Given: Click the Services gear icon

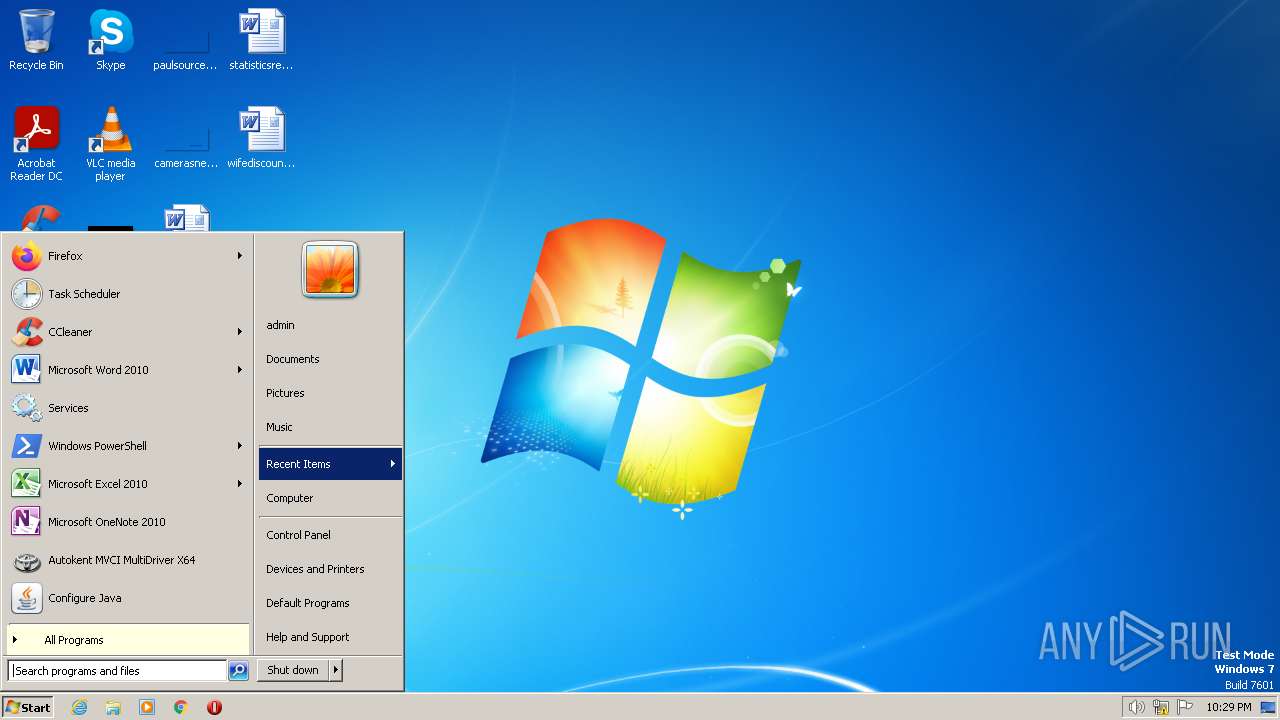Looking at the screenshot, I should 27,408.
